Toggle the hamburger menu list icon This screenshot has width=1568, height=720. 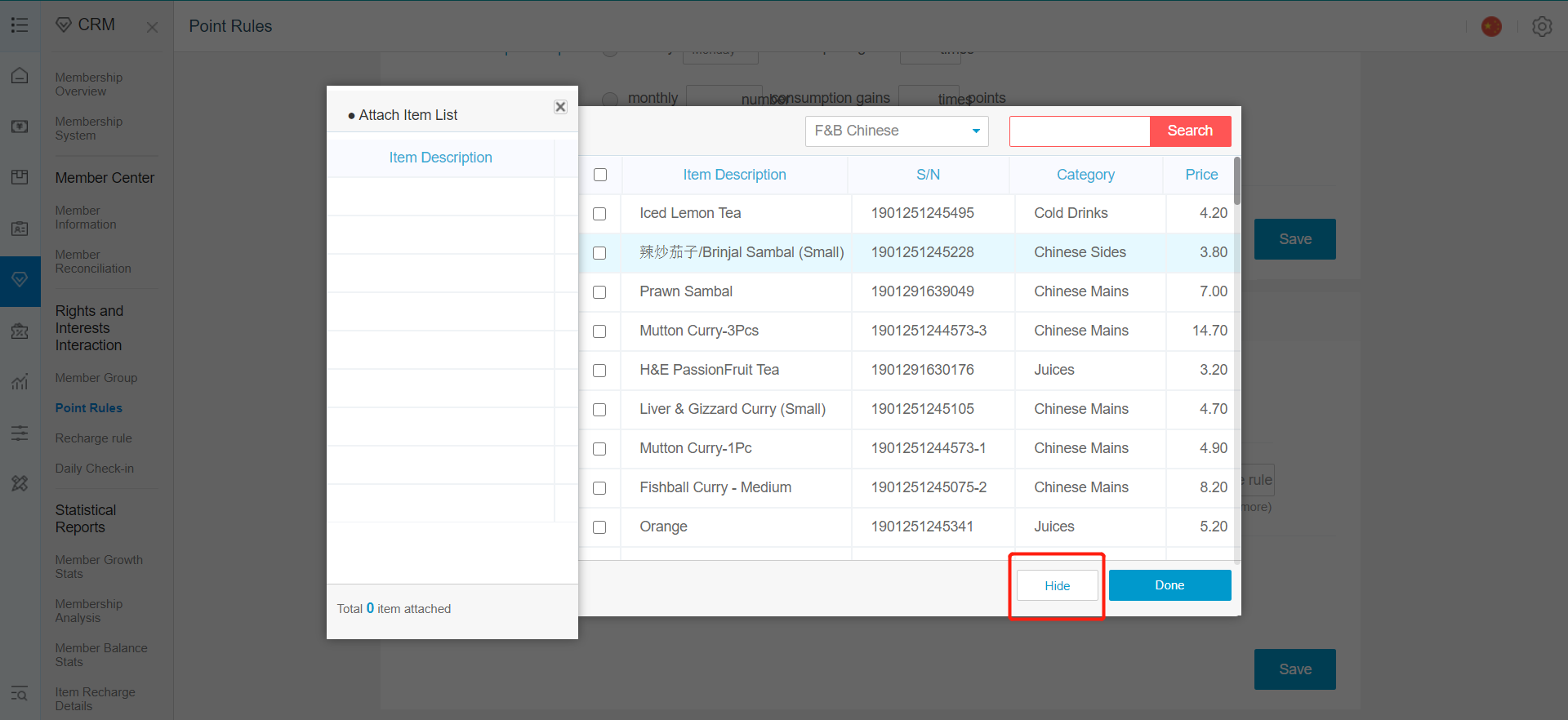tap(20, 25)
